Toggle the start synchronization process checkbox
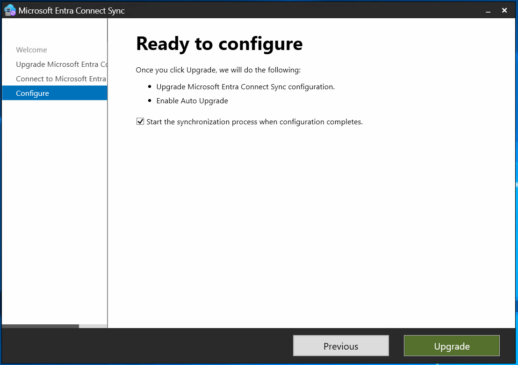Screen dimensions: 518x365 (140, 121)
